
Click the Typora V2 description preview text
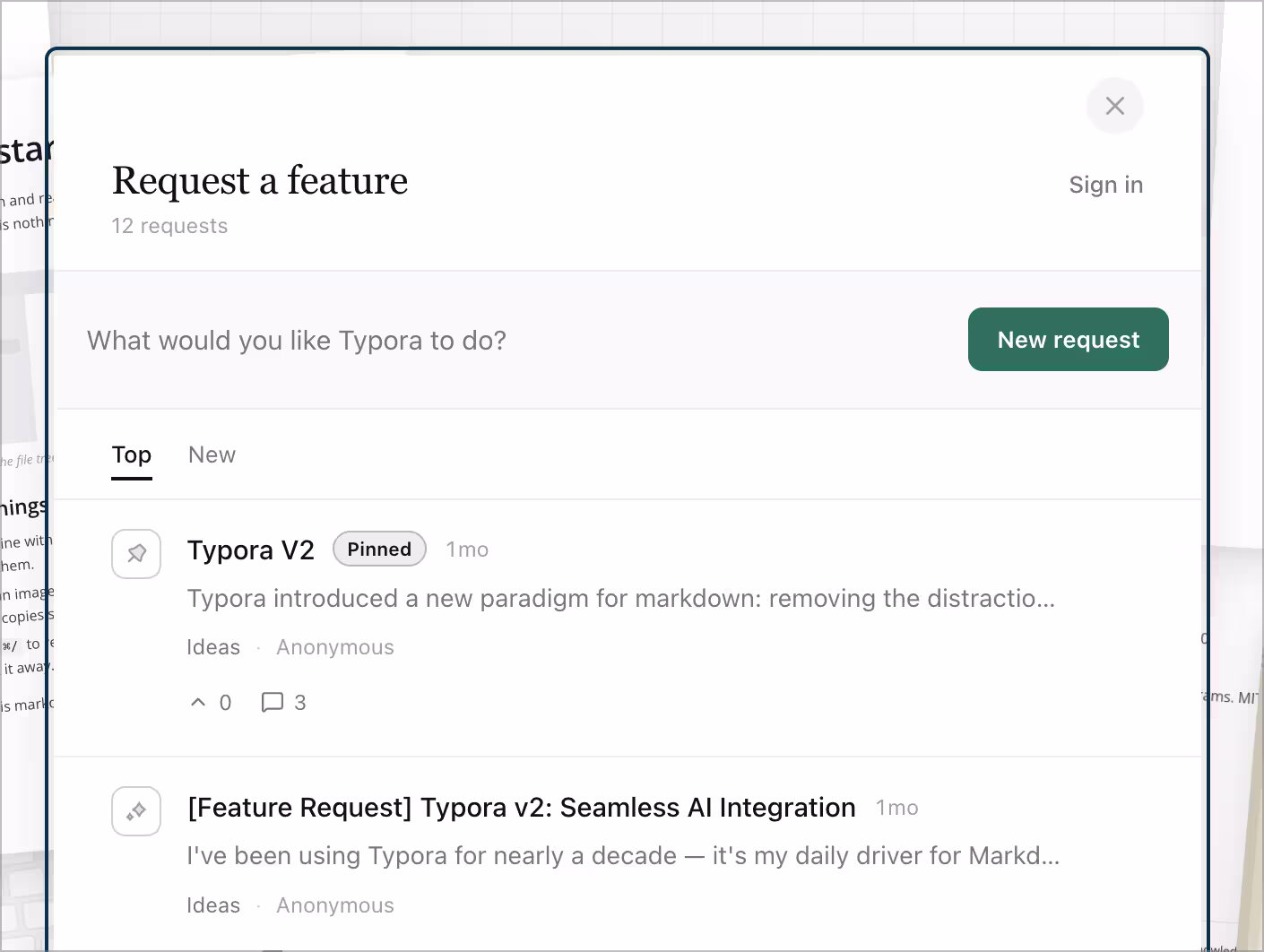[621, 599]
